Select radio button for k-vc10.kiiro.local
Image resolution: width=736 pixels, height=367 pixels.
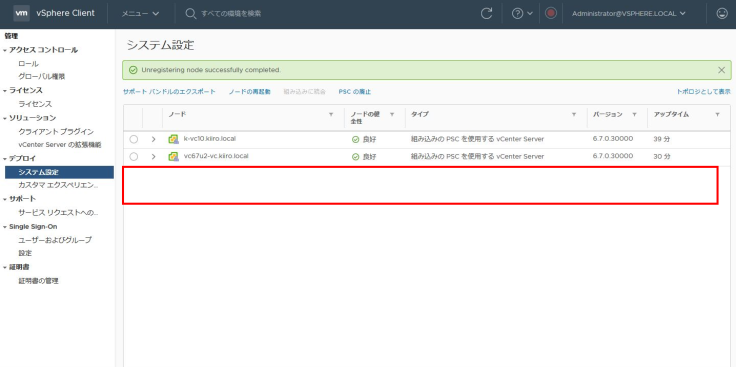coord(134,139)
